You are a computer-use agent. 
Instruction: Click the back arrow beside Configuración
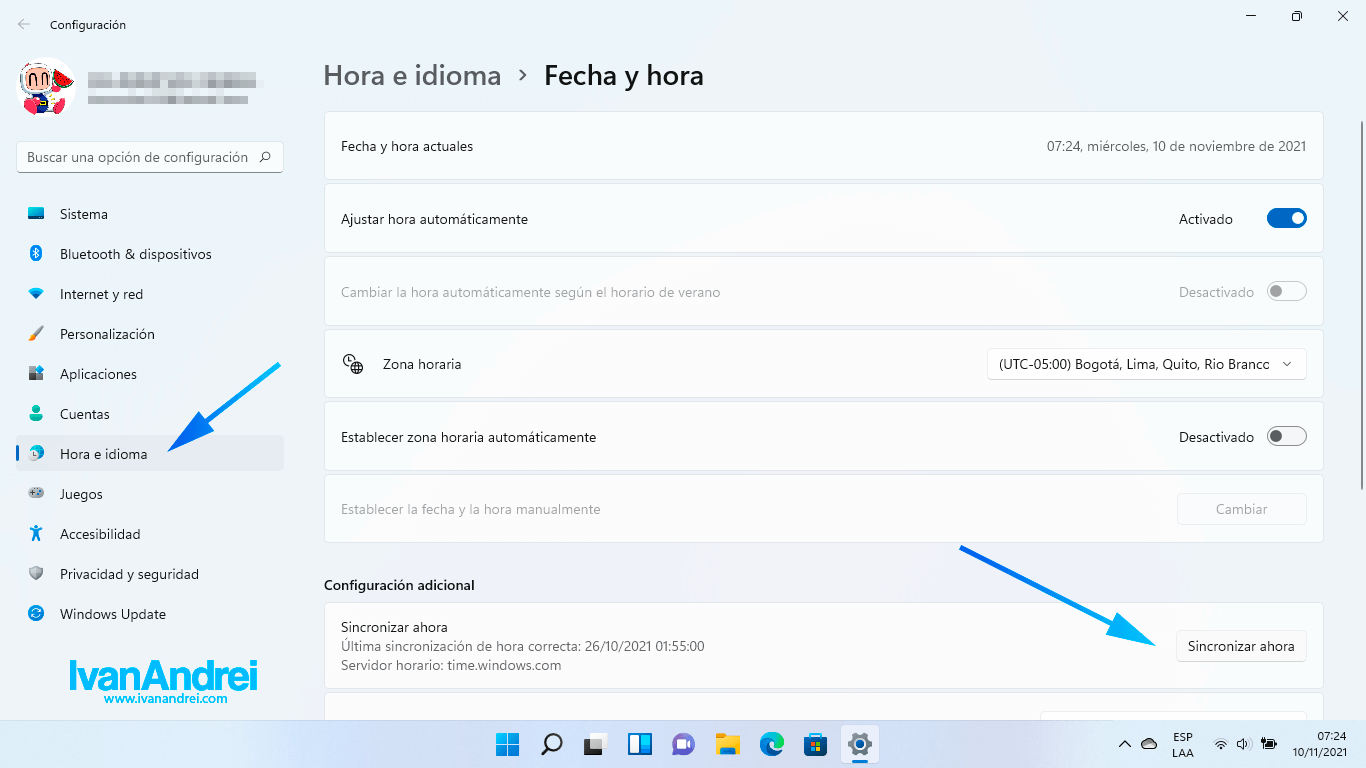[24, 24]
